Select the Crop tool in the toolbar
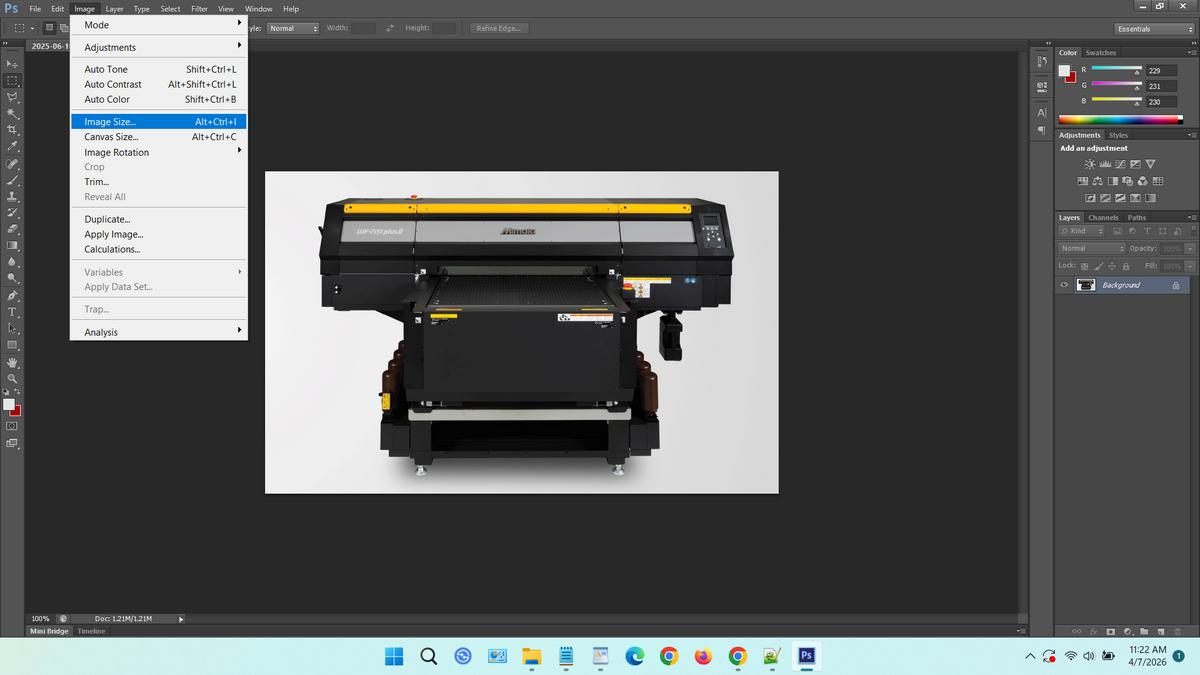The width and height of the screenshot is (1200, 675). (x=12, y=130)
